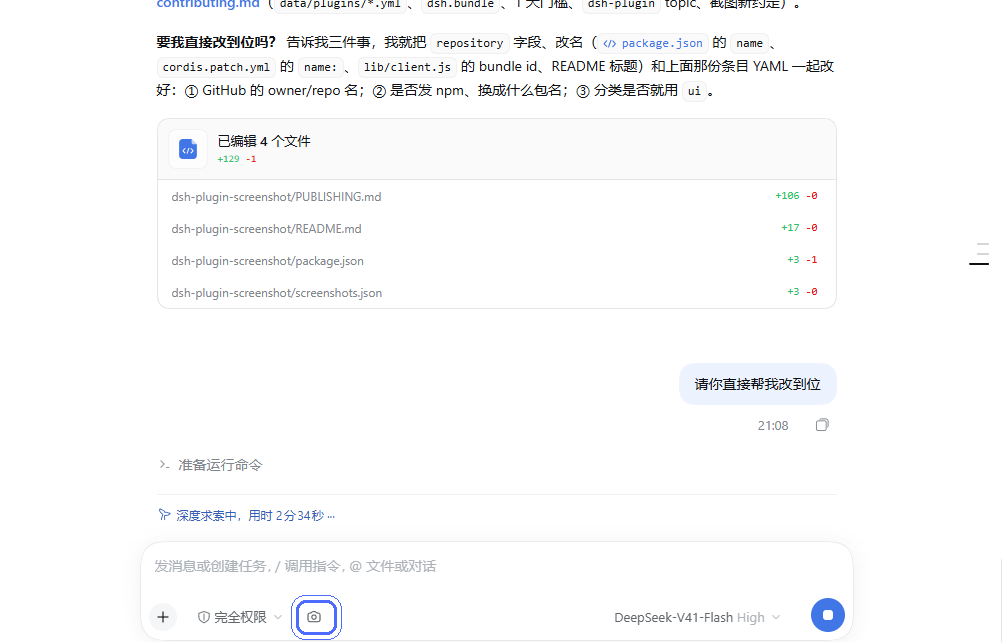Jump using the conversation outline marker
The image size is (1002, 642).
point(979,254)
